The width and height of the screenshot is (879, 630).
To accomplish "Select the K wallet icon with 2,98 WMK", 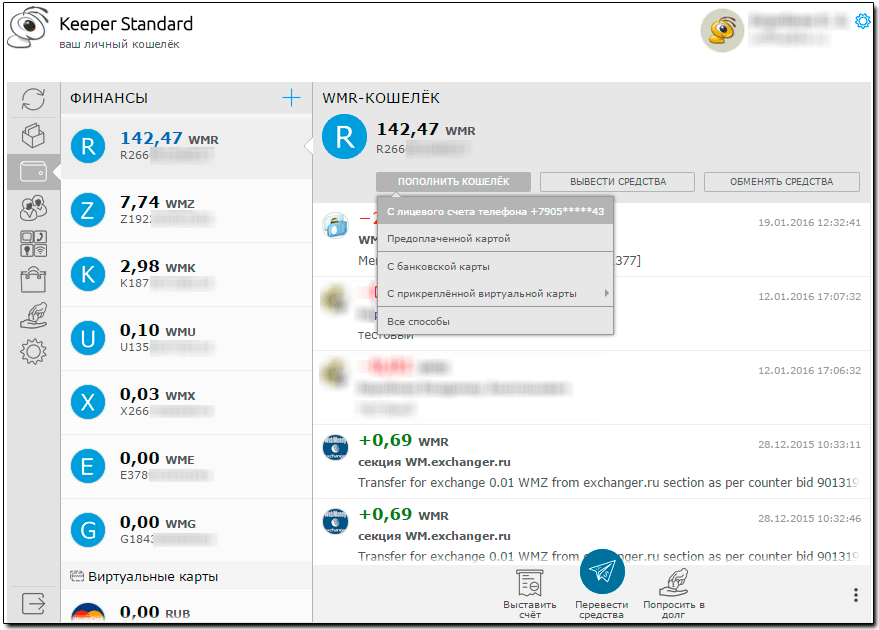I will click(x=88, y=274).
